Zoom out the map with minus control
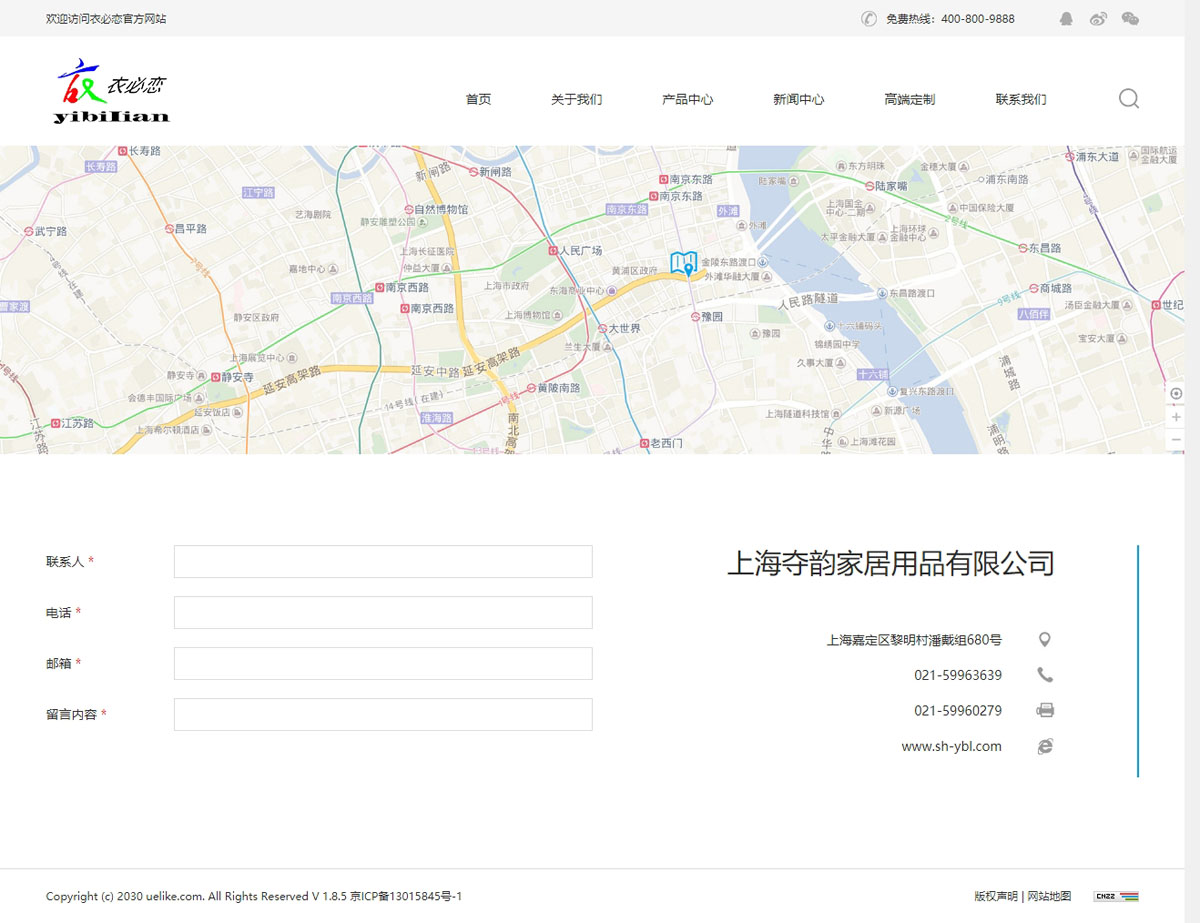This screenshot has height=923, width=1200. (1176, 440)
